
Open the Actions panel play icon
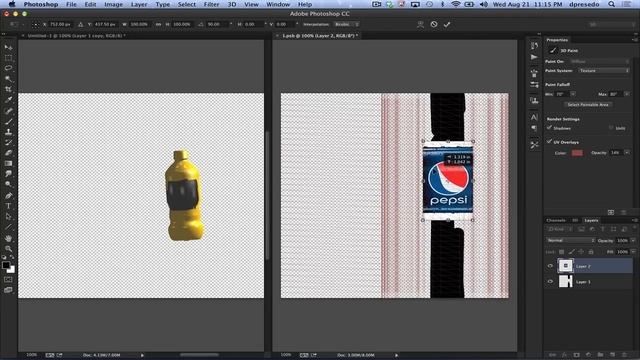coord(534,57)
